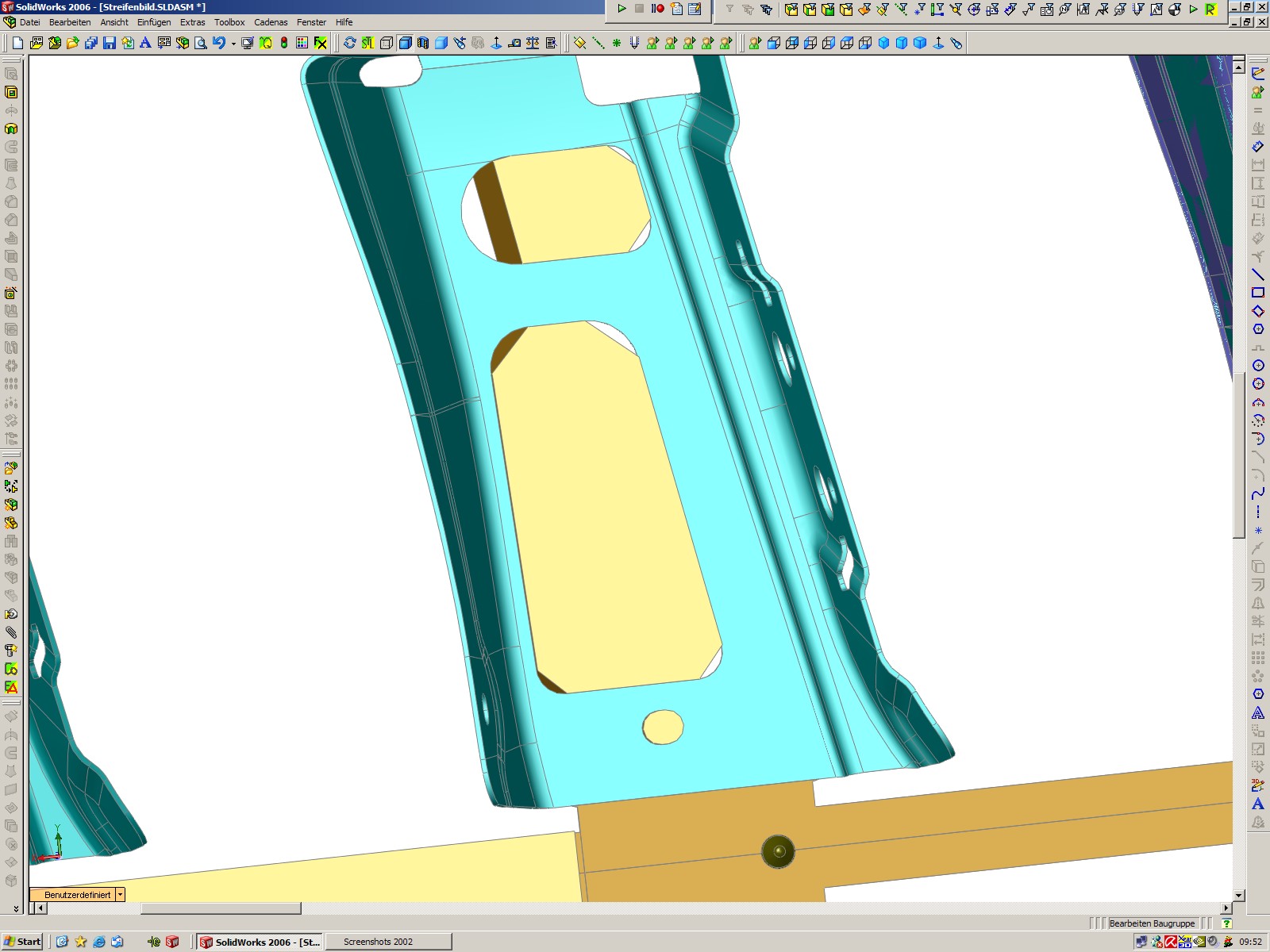The height and width of the screenshot is (952, 1270).
Task: Click the Fx equations icon
Action: coord(321,43)
